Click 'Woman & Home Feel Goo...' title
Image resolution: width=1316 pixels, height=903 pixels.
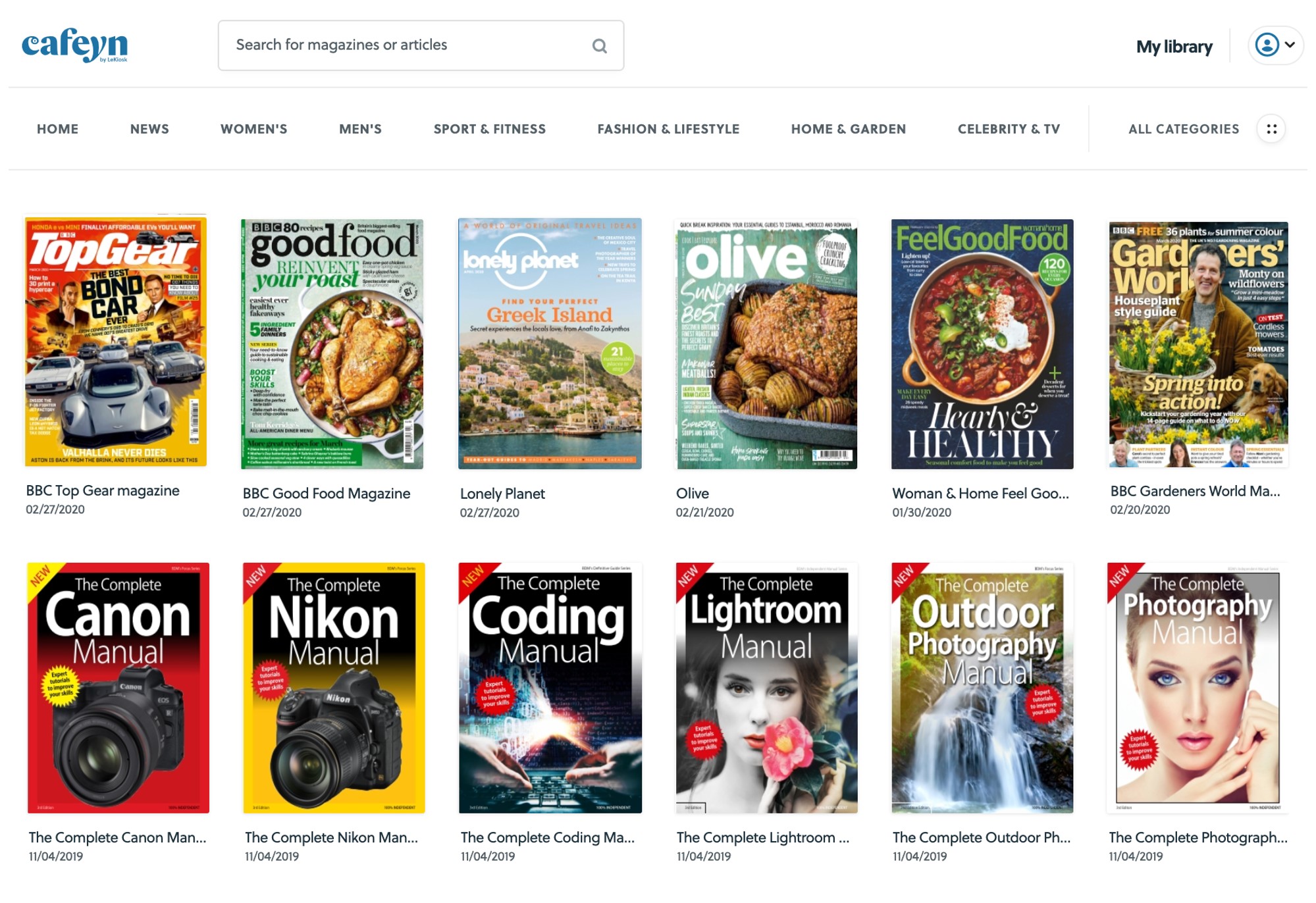pos(981,493)
